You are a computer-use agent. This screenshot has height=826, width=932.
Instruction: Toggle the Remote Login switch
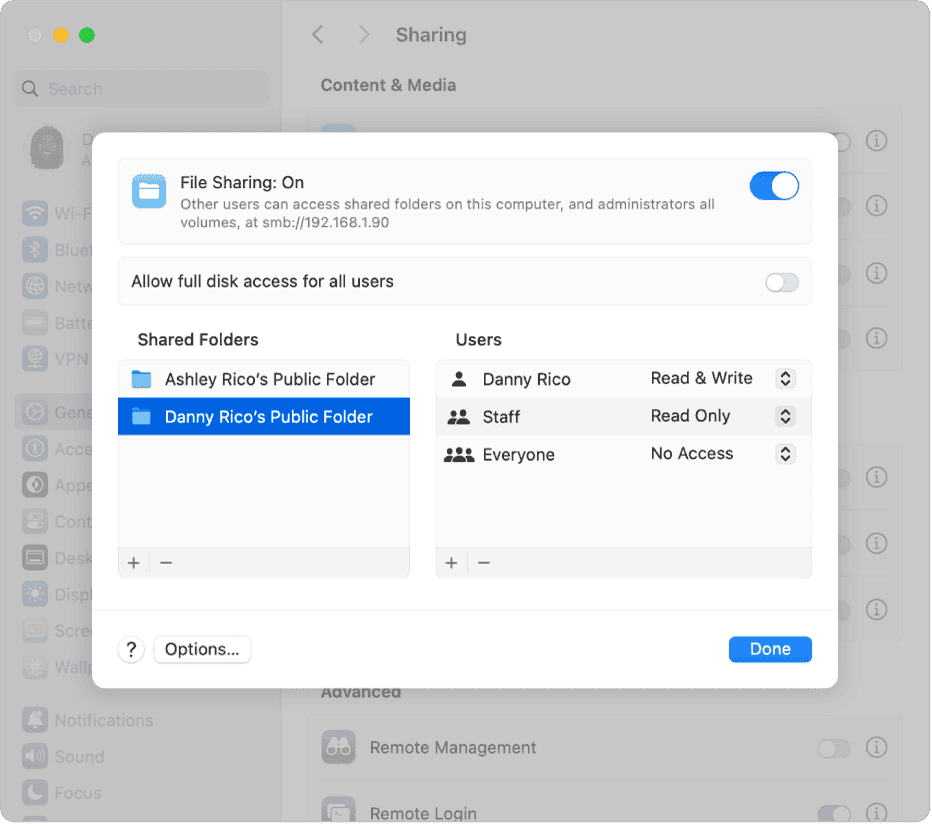click(833, 814)
